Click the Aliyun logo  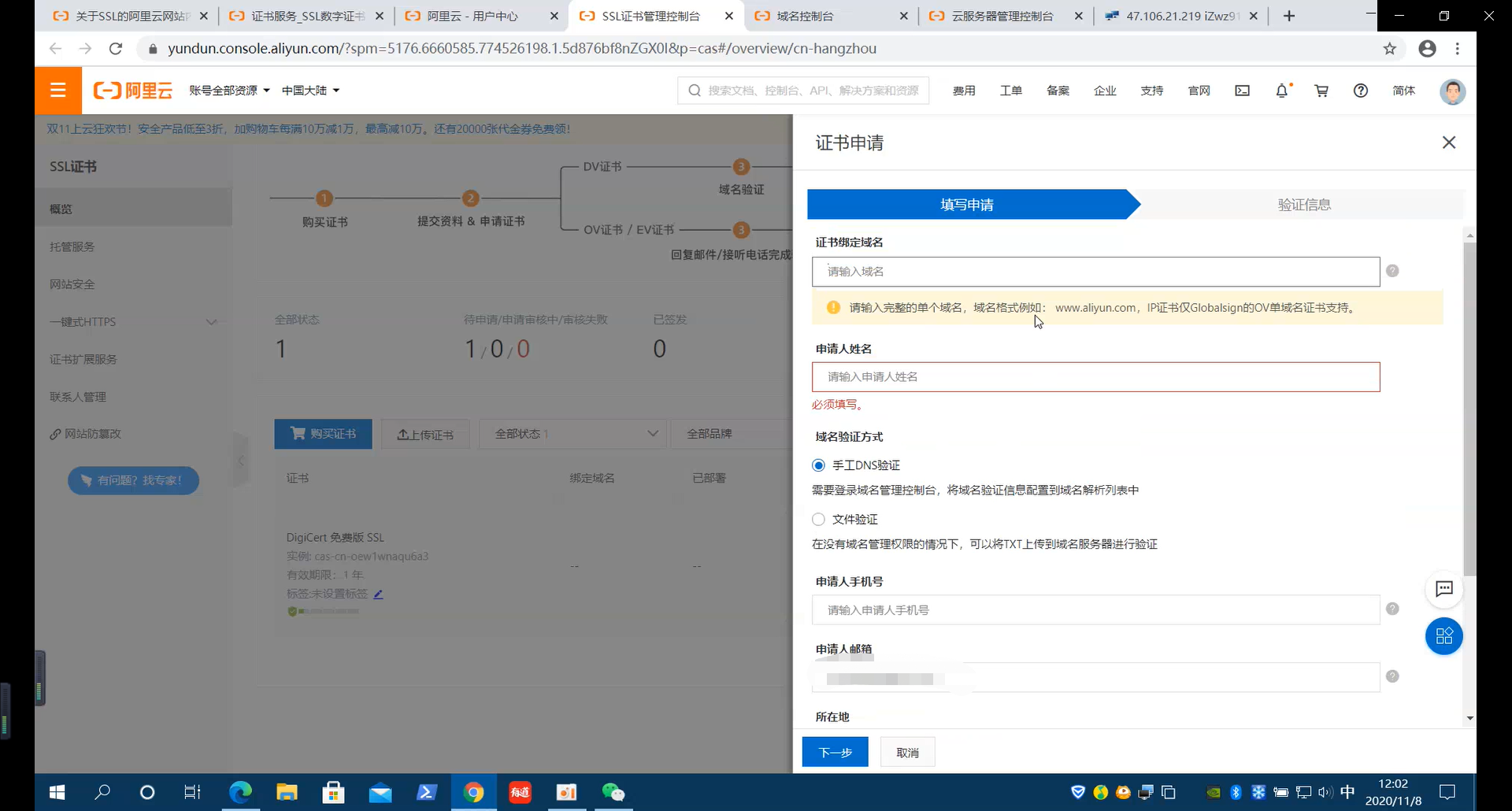pyautogui.click(x=132, y=91)
